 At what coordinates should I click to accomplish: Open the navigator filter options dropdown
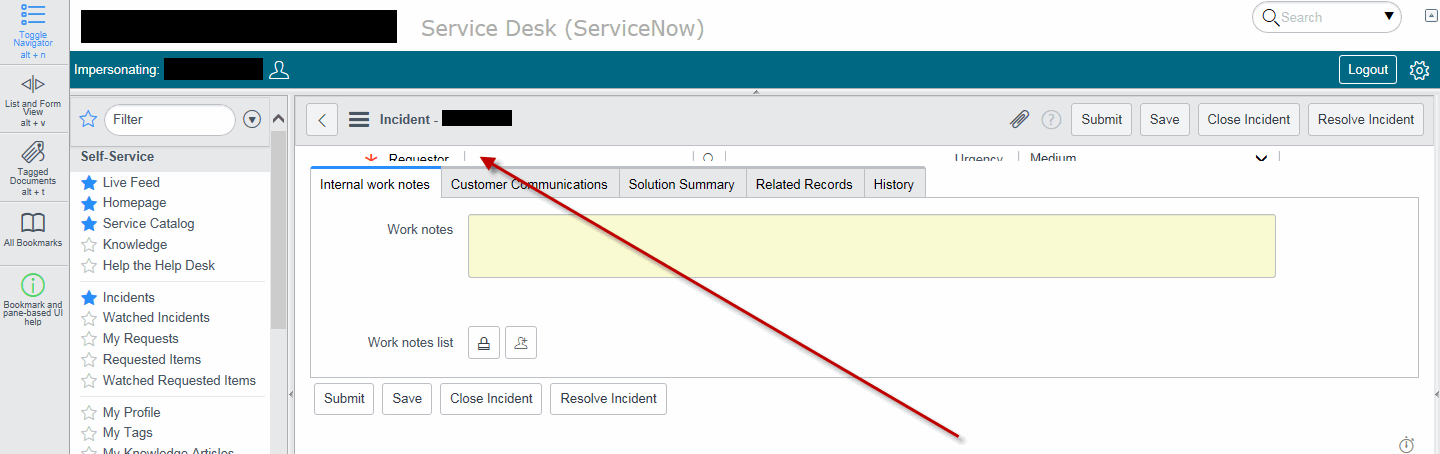[x=252, y=119]
